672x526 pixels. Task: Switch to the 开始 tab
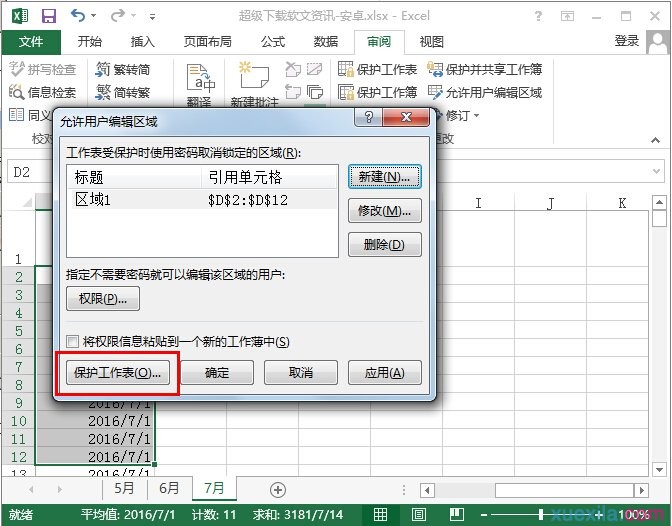90,42
